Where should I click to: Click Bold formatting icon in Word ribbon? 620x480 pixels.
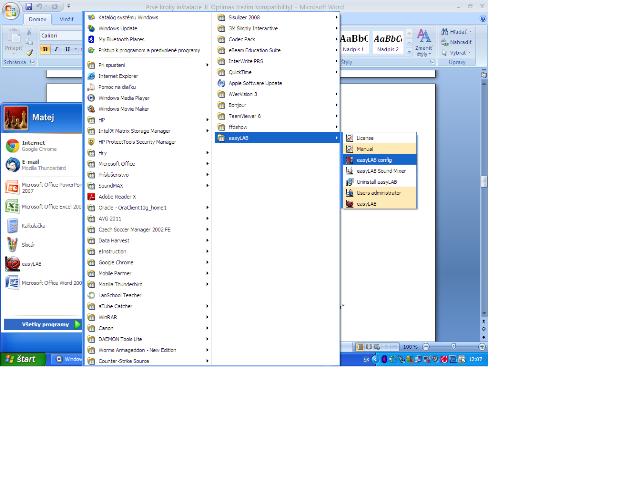pyautogui.click(x=45, y=49)
